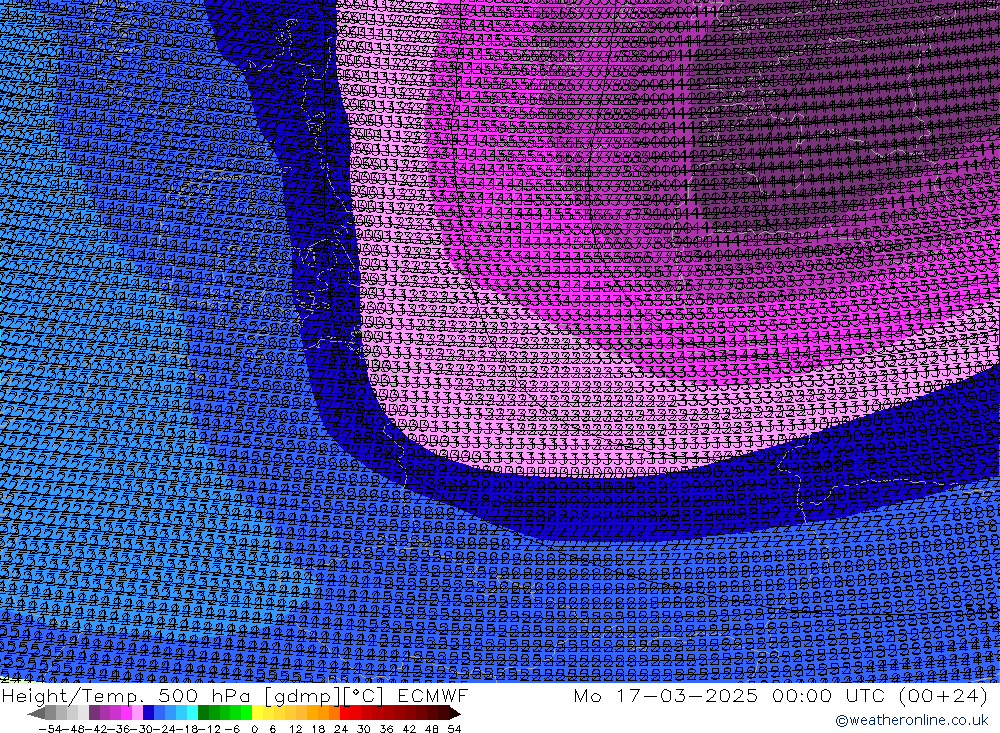
Task: Pick the light pink legend swatch
Action: 137,713
